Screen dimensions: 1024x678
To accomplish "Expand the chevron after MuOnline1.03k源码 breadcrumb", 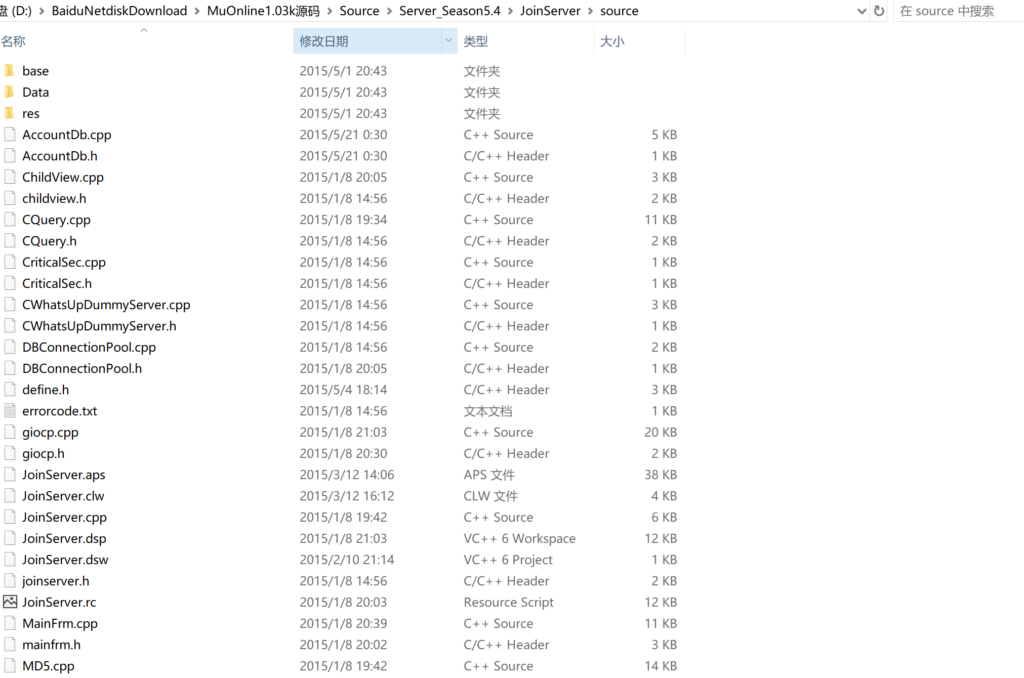I will [329, 11].
